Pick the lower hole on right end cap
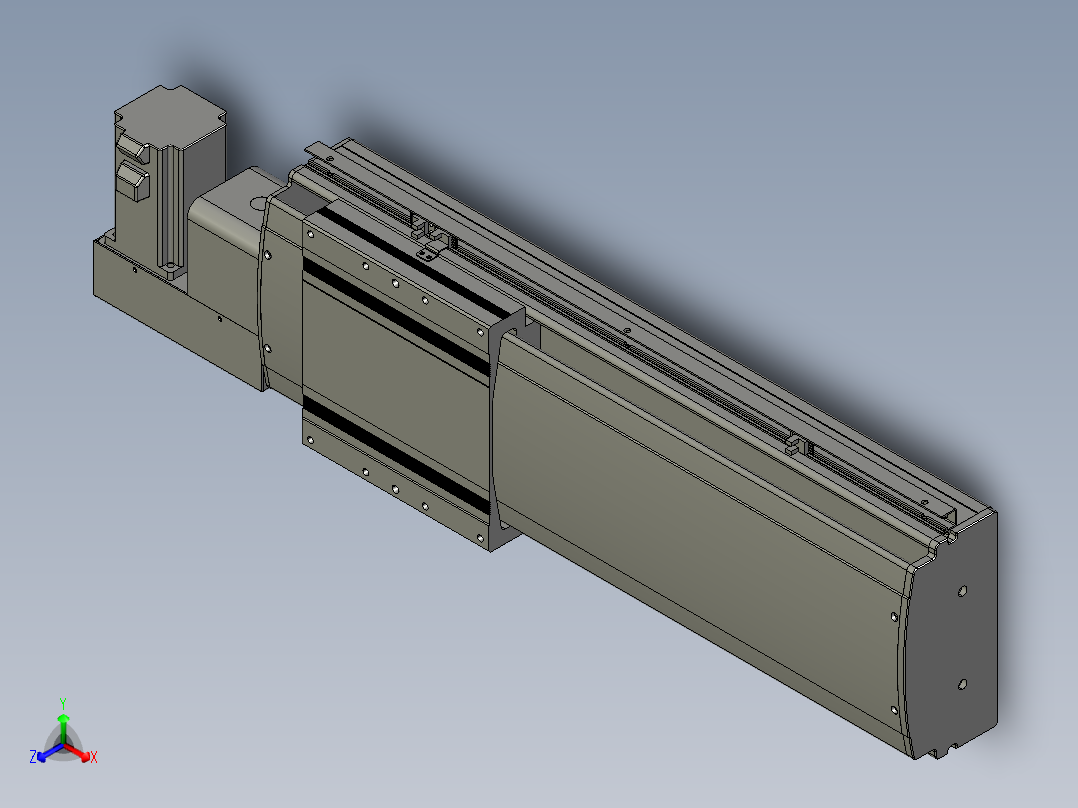Screen dimensions: 1078x808 click(x=962, y=684)
